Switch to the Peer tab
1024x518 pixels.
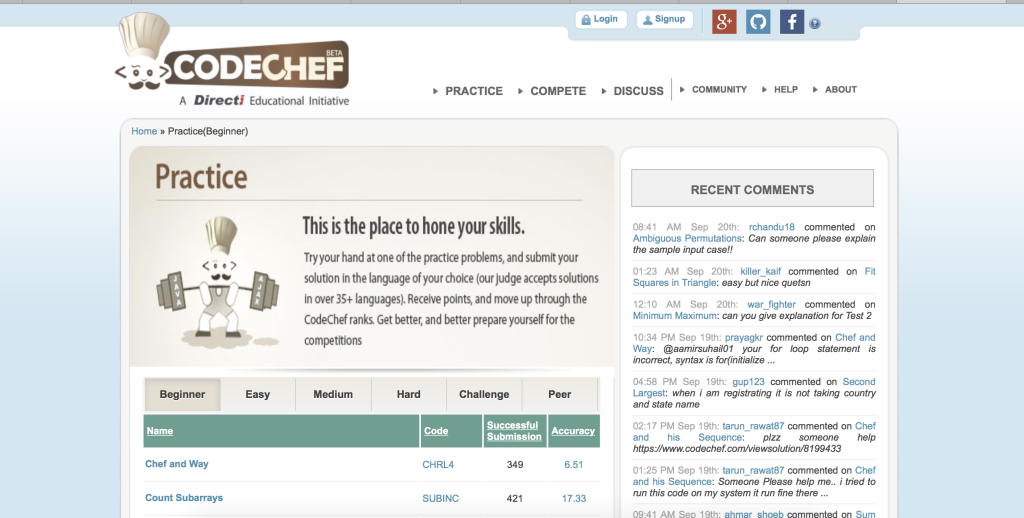(560, 395)
